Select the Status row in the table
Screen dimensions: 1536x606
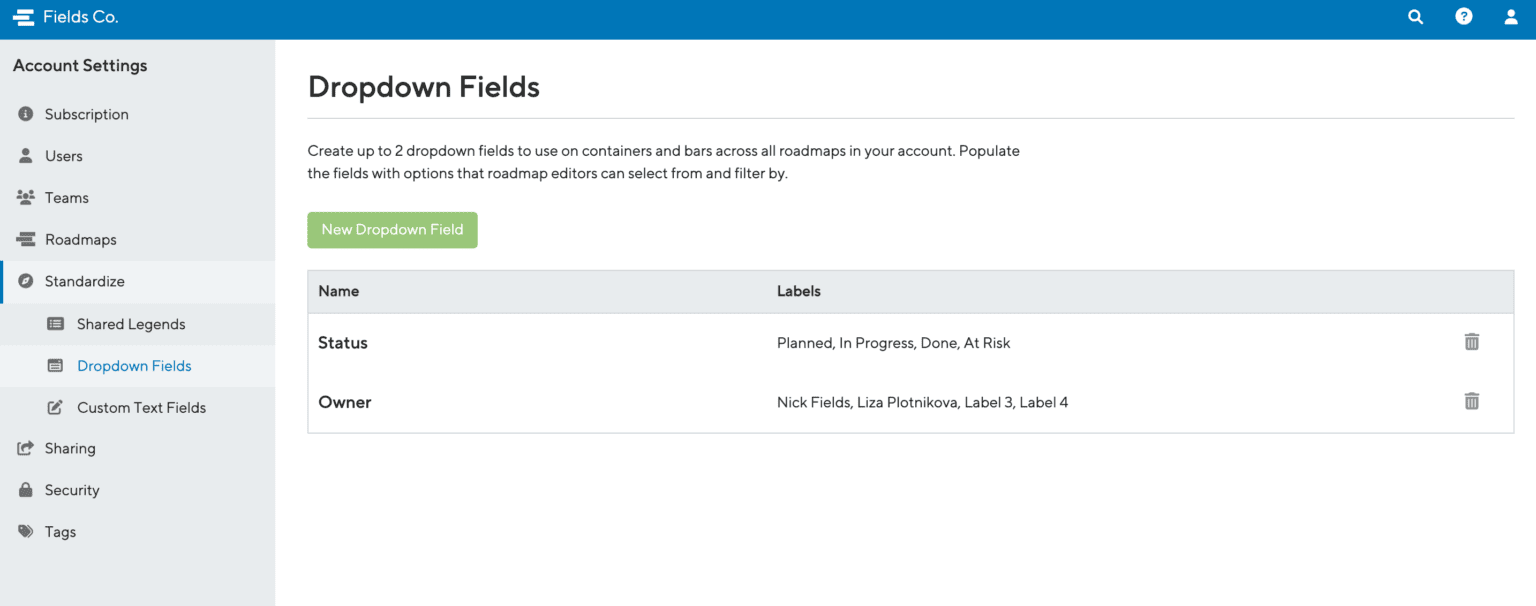pos(343,342)
